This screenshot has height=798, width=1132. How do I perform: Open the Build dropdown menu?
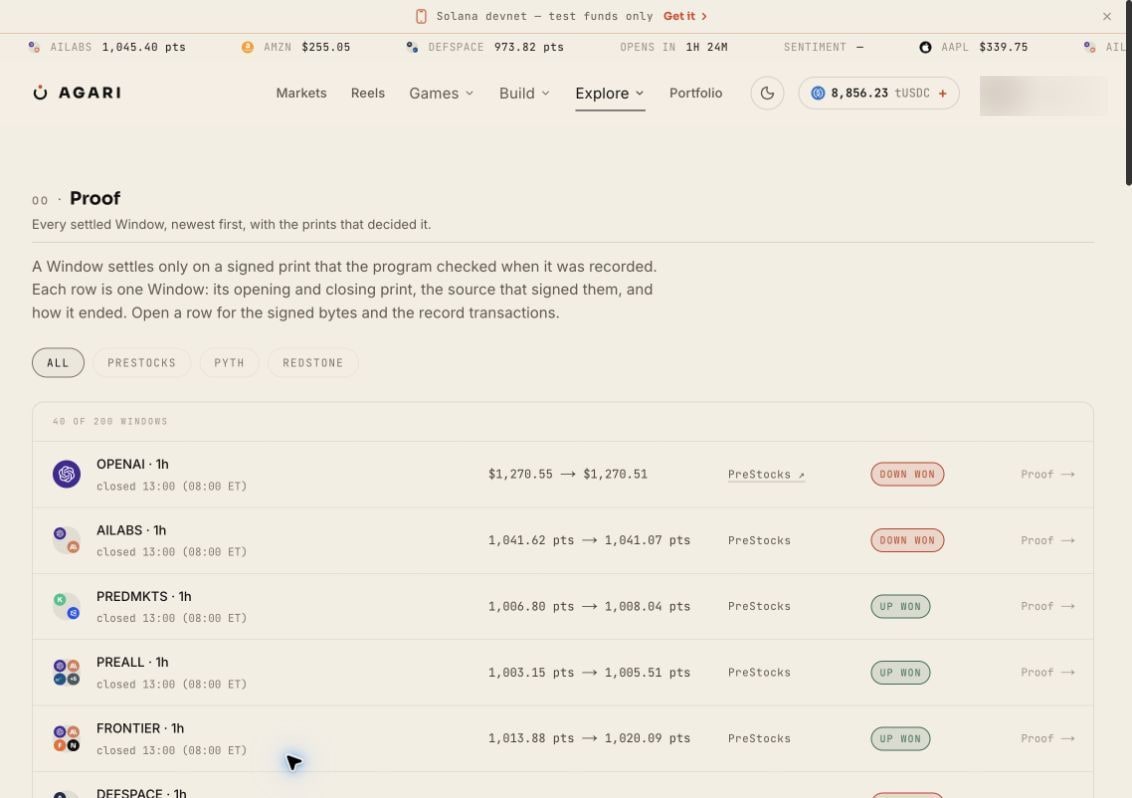pos(524,93)
